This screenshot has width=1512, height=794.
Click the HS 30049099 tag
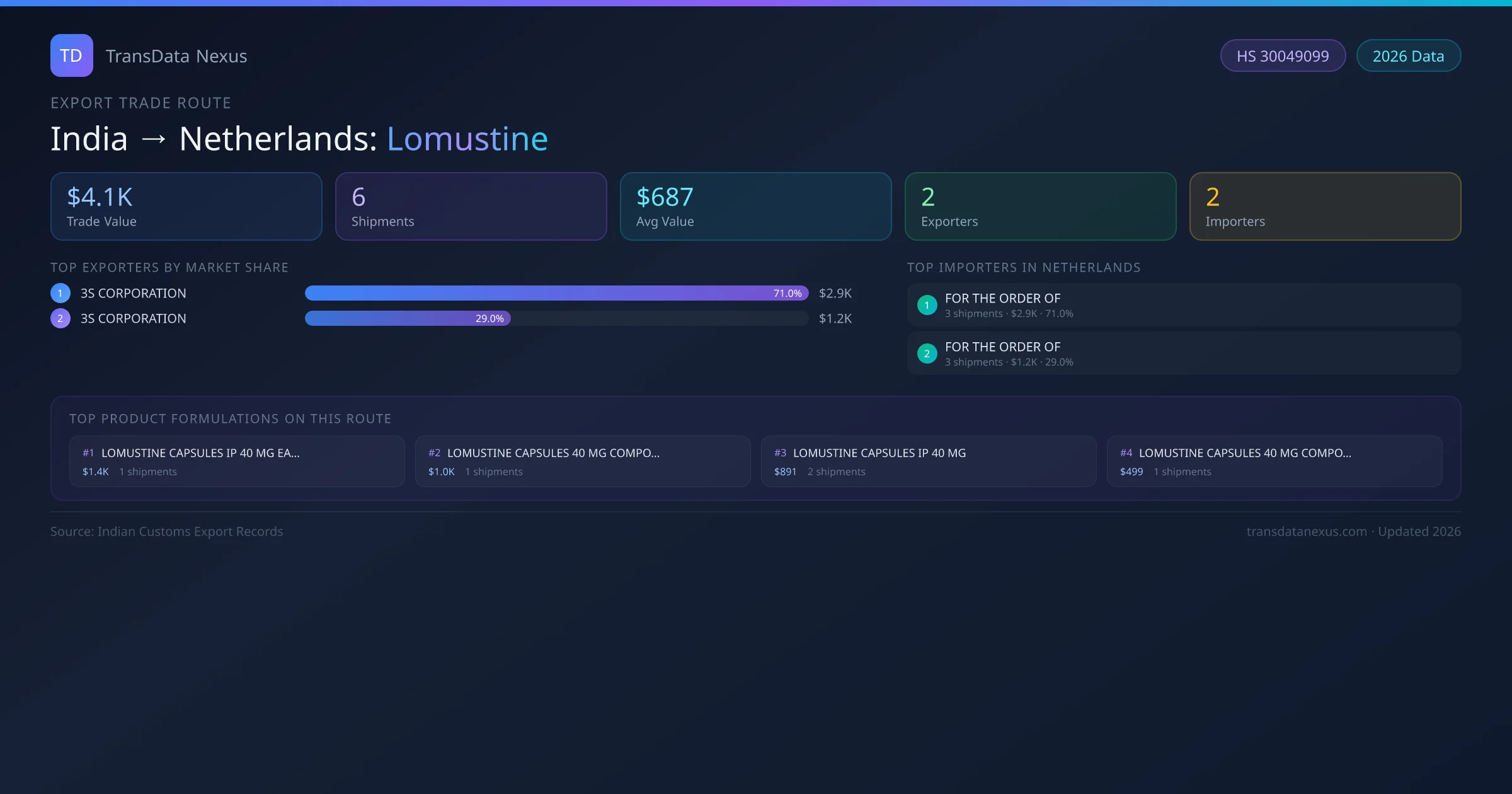pyautogui.click(x=1283, y=56)
